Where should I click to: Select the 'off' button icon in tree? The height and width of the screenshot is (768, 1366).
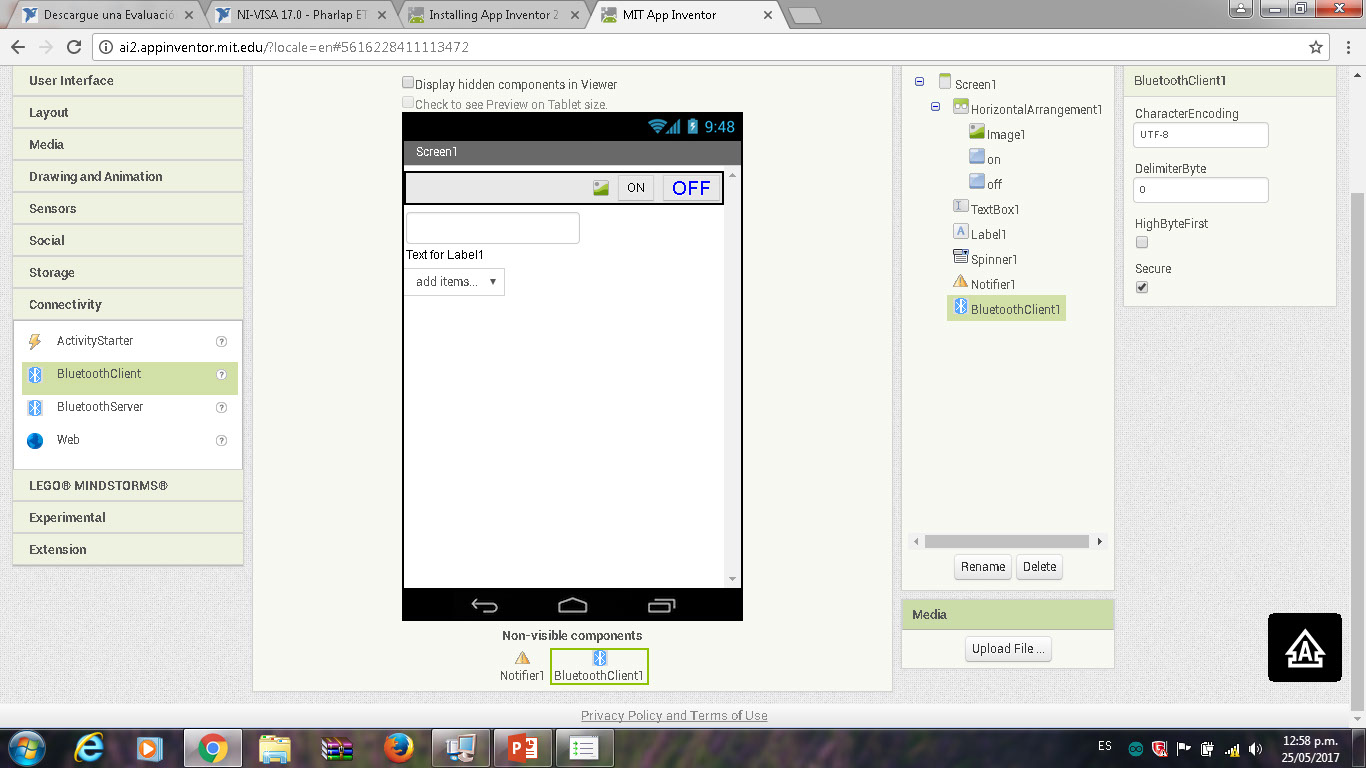[977, 182]
